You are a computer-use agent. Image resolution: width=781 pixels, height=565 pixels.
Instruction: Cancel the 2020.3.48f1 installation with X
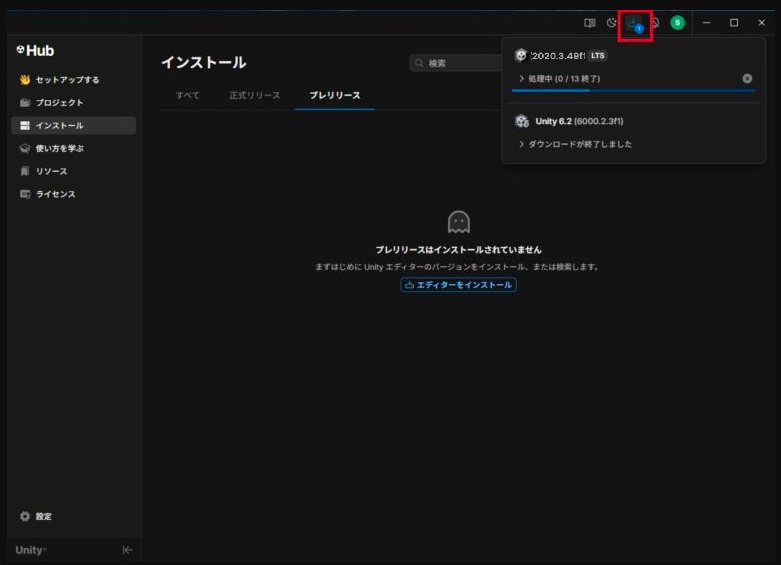(747, 78)
